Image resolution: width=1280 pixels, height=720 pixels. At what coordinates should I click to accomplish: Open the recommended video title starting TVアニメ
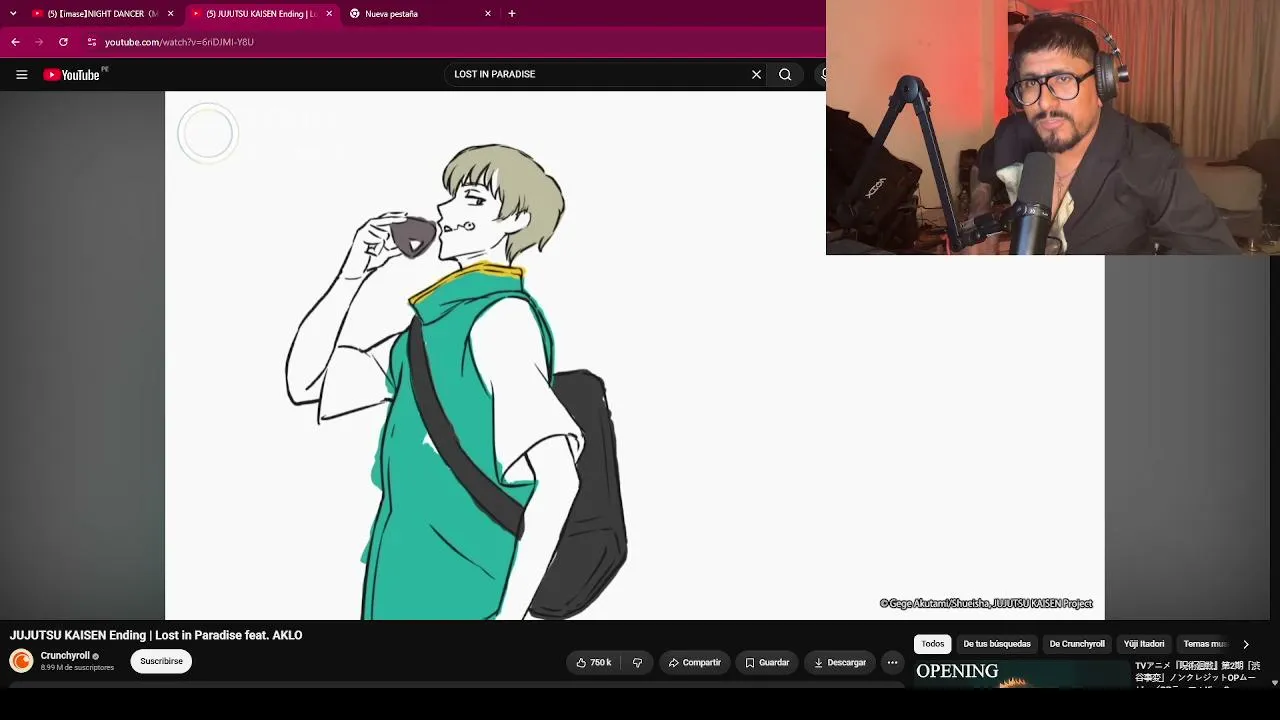point(1197,672)
